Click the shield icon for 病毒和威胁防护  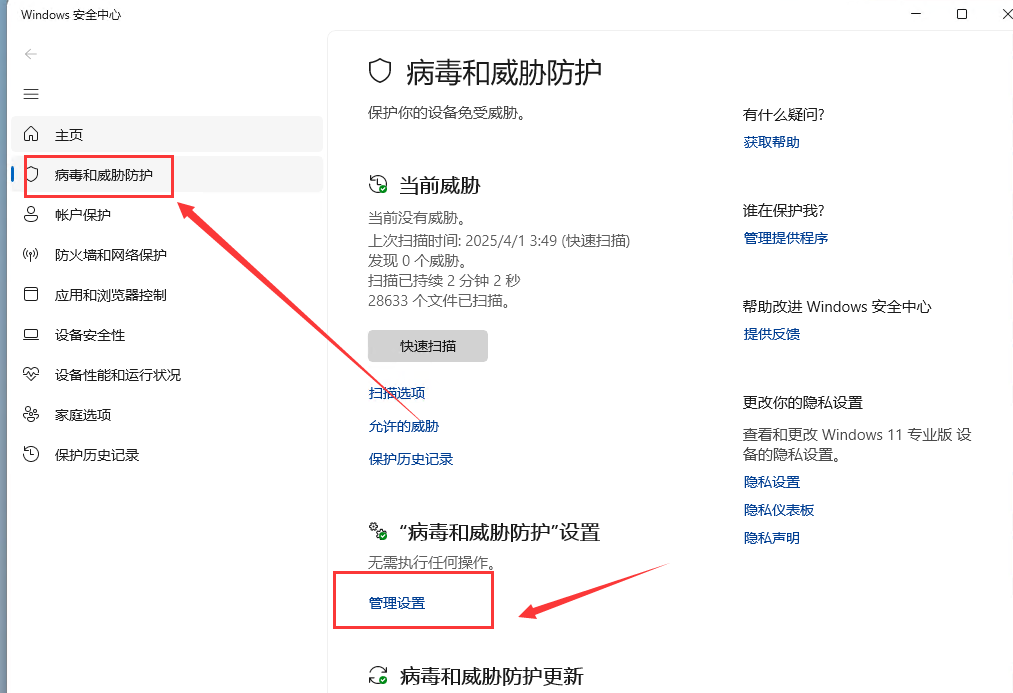pyautogui.click(x=33, y=174)
